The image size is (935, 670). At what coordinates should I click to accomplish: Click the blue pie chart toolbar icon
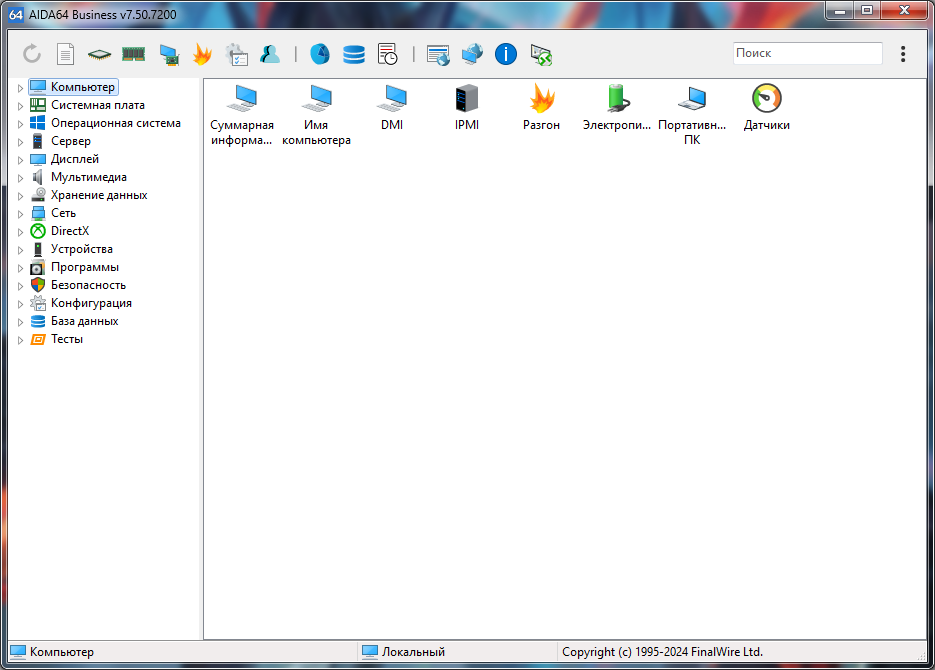(x=320, y=54)
